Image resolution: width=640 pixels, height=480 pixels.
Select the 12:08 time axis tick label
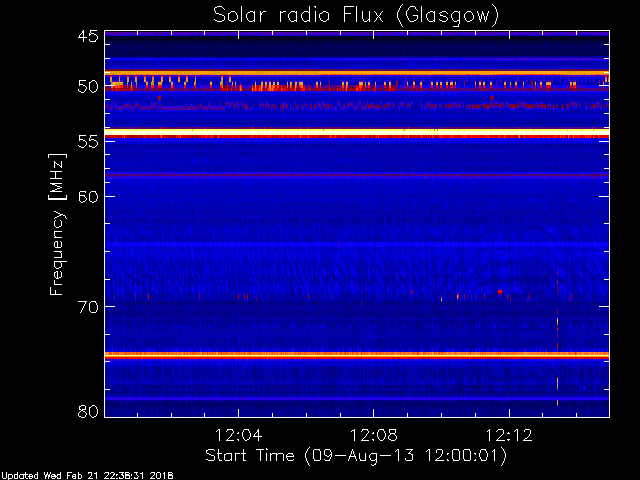(x=373, y=435)
